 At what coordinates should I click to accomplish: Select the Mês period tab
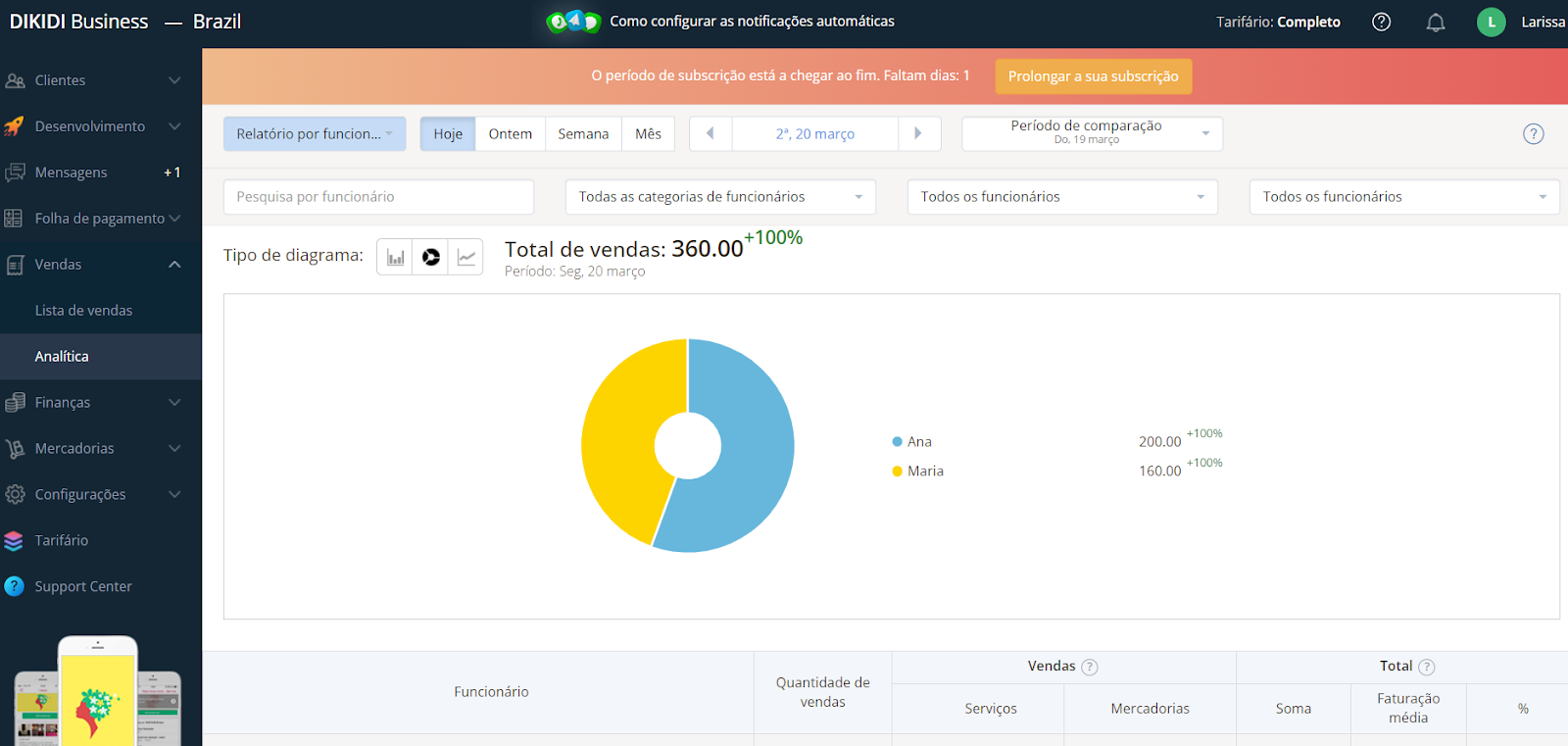648,134
